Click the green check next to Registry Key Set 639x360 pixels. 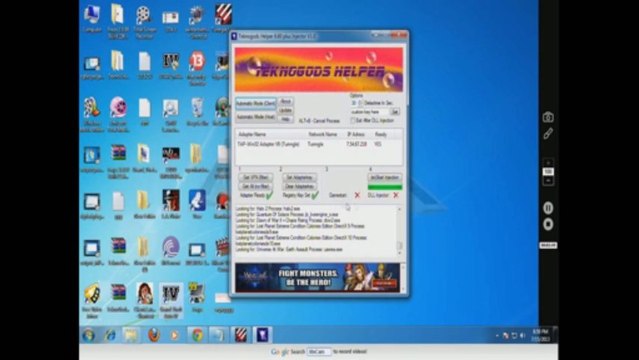(x=315, y=196)
